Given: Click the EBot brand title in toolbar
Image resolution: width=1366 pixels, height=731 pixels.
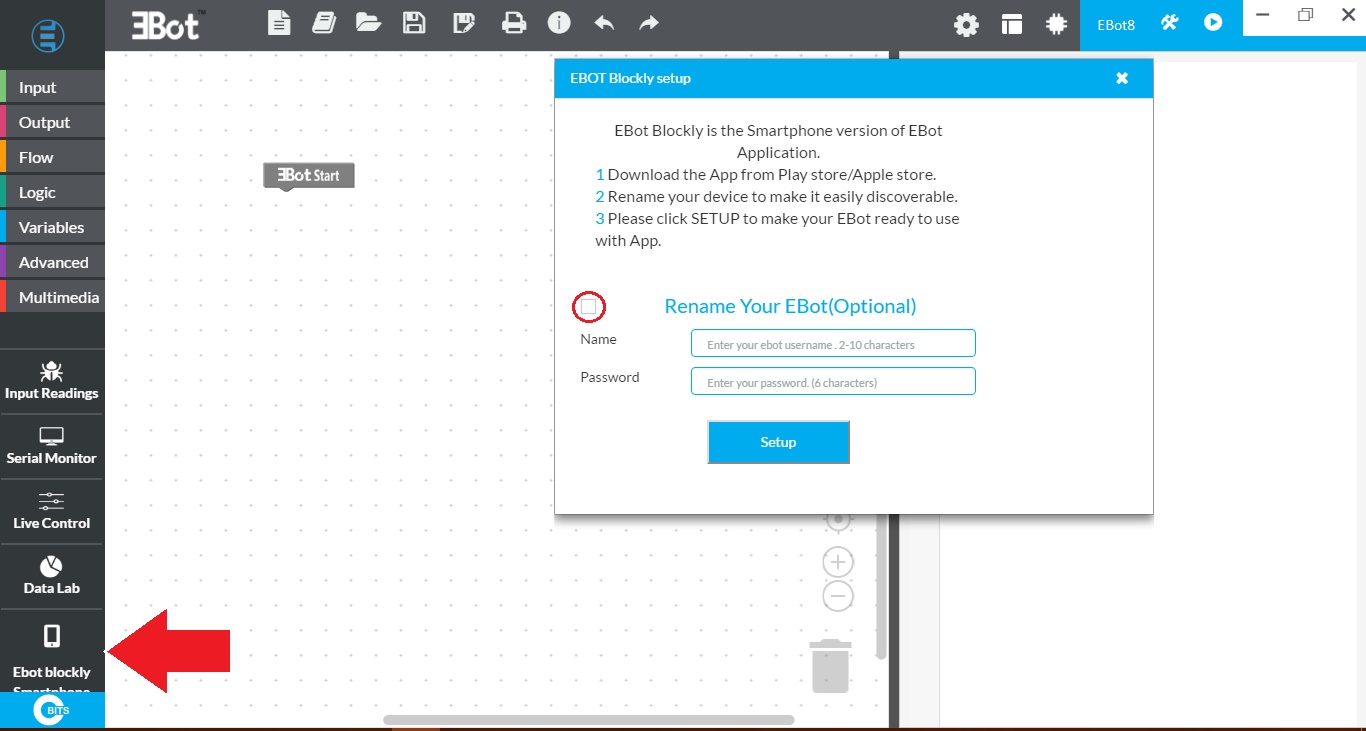Looking at the screenshot, I should click(x=169, y=25).
